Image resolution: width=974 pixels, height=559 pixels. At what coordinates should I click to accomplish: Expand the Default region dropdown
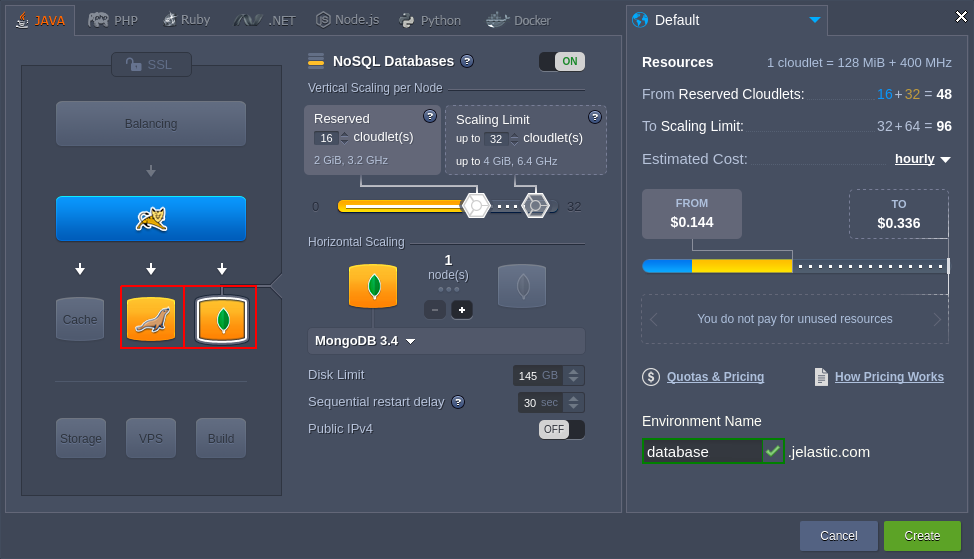click(x=815, y=20)
